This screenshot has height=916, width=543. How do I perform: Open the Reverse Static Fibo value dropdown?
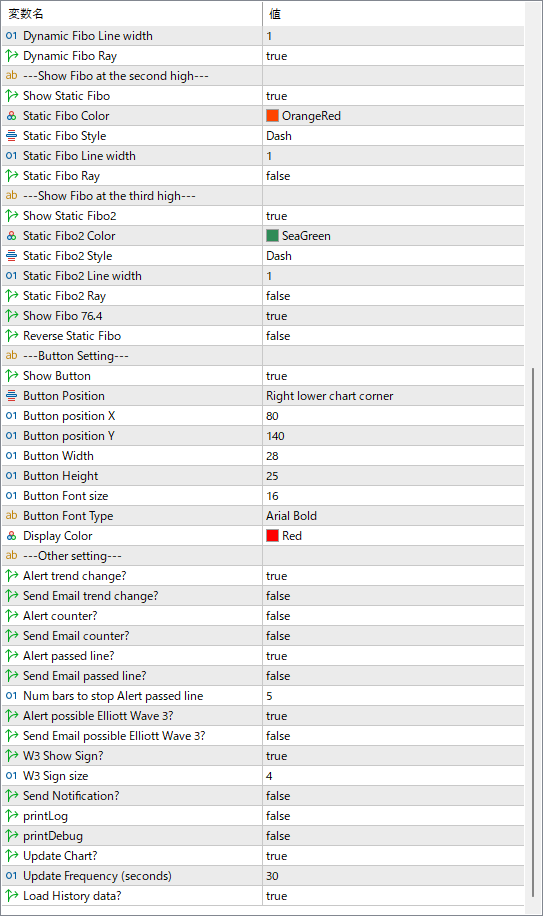pos(393,336)
